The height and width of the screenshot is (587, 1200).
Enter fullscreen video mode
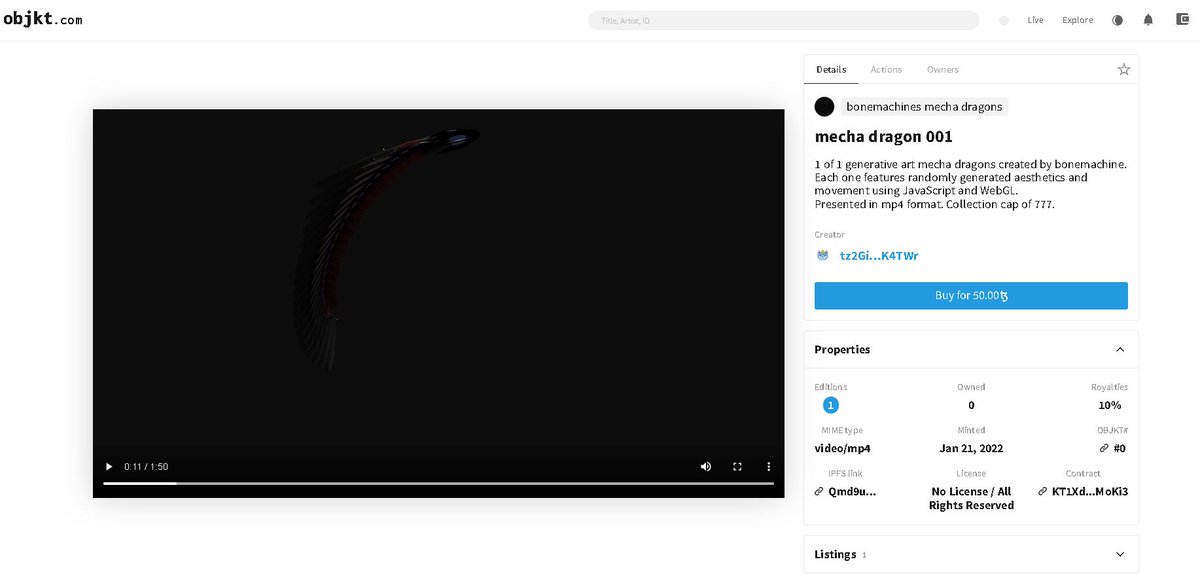pyautogui.click(x=737, y=466)
